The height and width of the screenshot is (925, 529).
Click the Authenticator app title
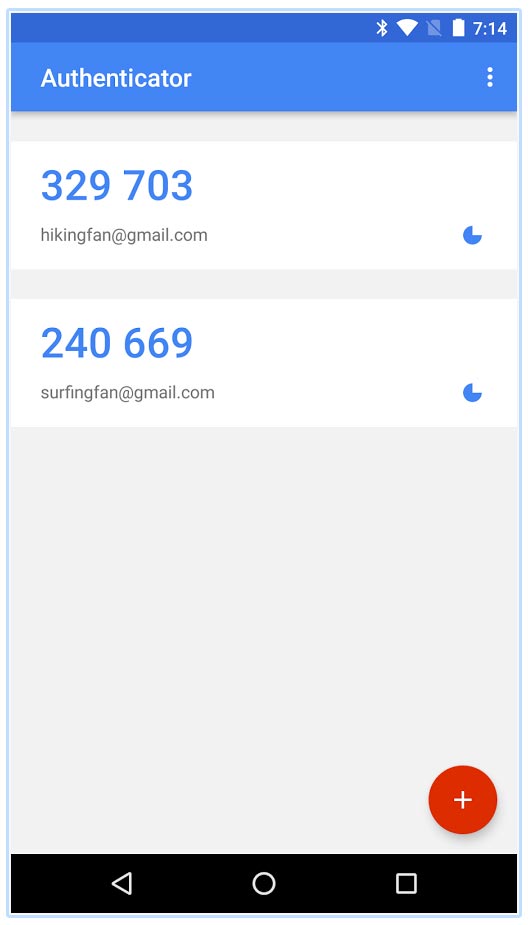click(x=116, y=78)
